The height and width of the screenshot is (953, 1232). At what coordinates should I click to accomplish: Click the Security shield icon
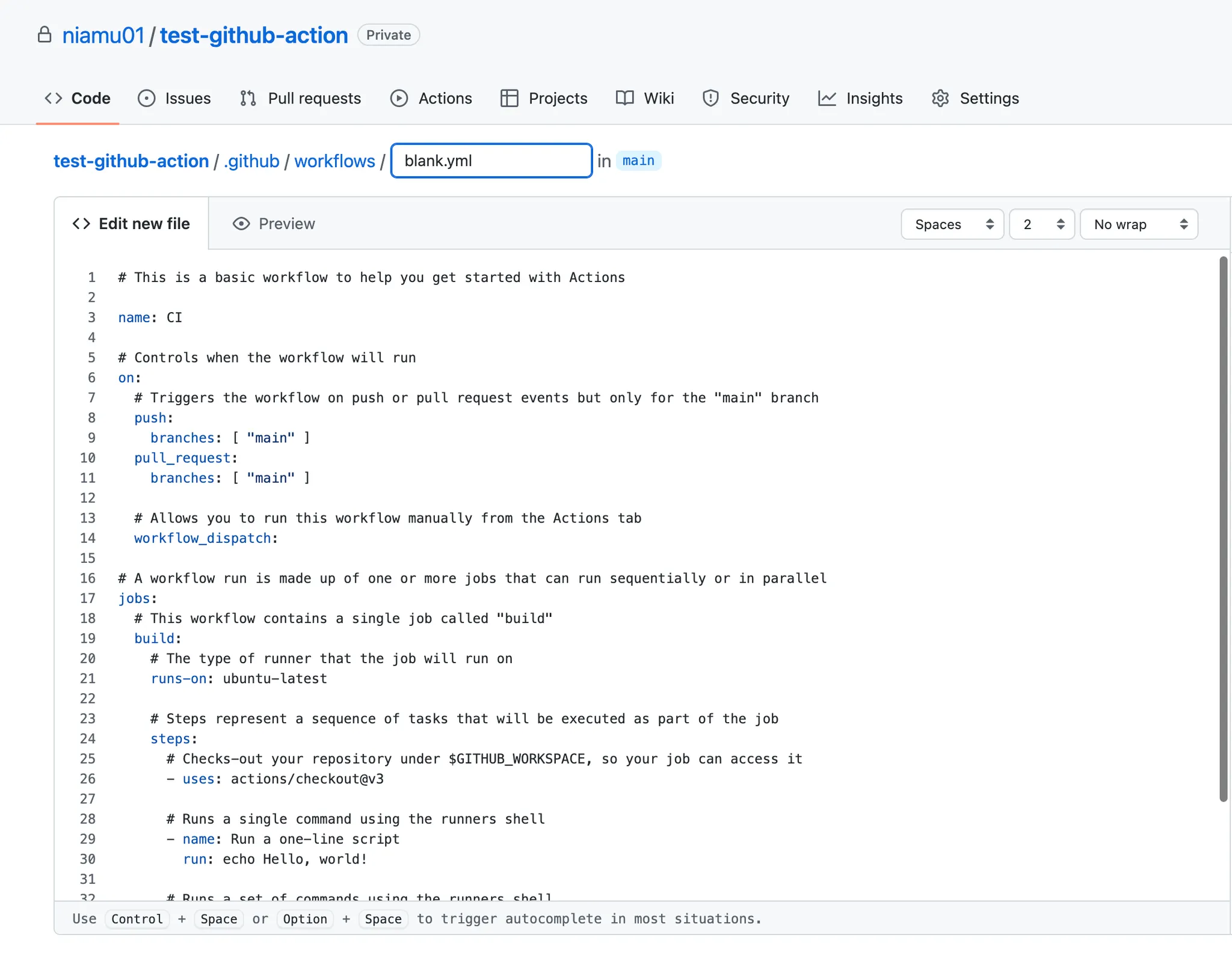(710, 98)
